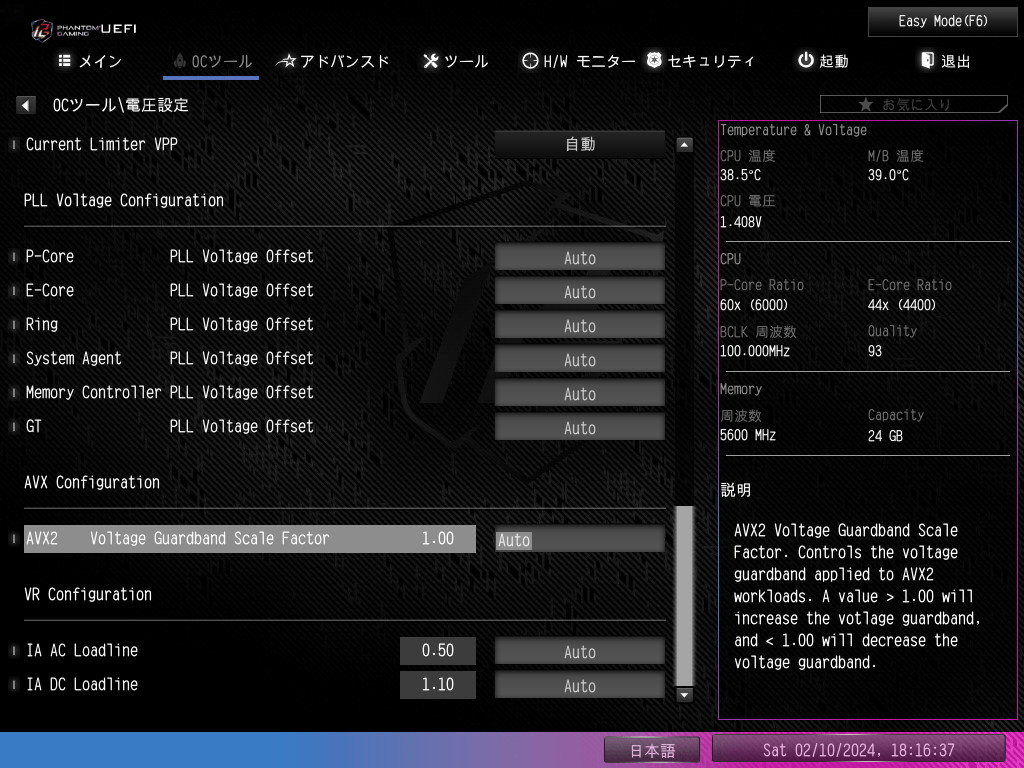Click the scroll down arrow of settings list
This screenshot has height=768, width=1024.
pos(684,695)
